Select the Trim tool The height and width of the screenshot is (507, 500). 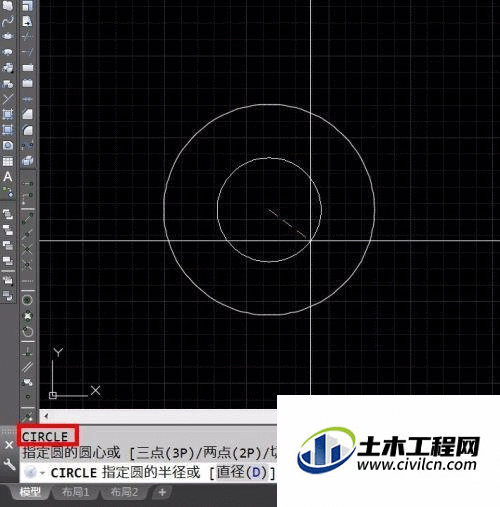click(27, 36)
